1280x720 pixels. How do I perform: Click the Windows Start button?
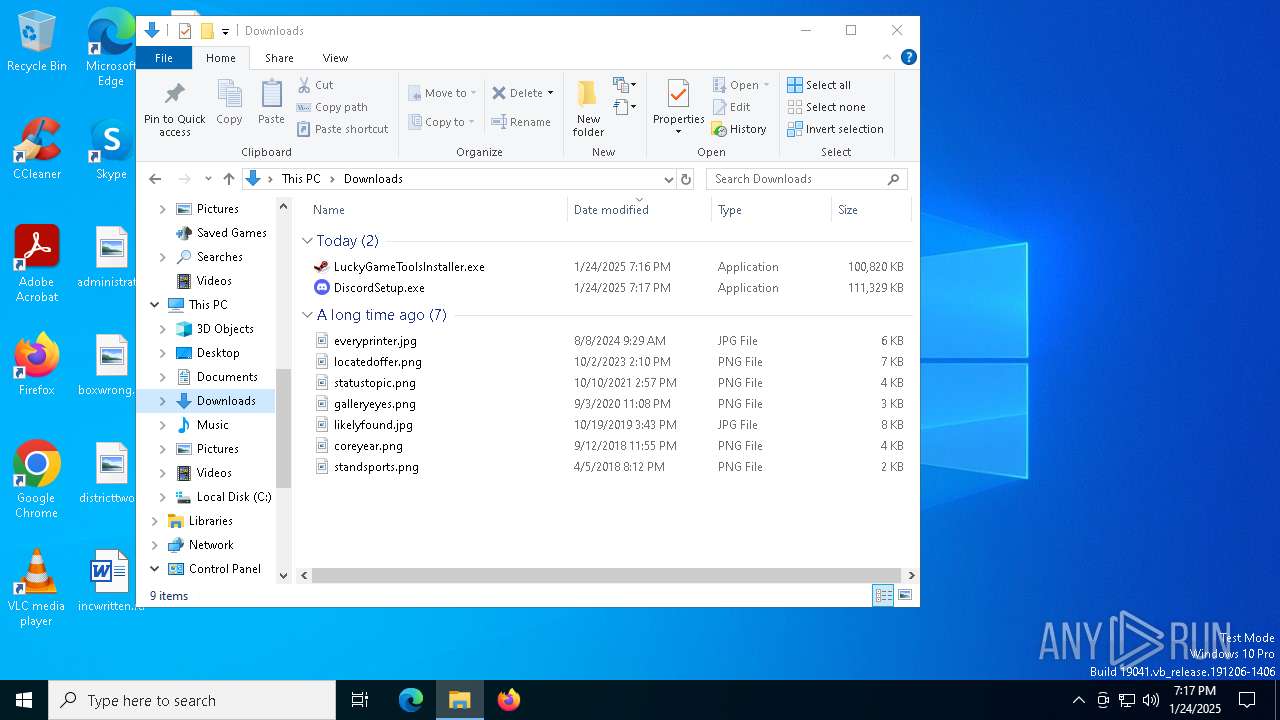point(24,700)
